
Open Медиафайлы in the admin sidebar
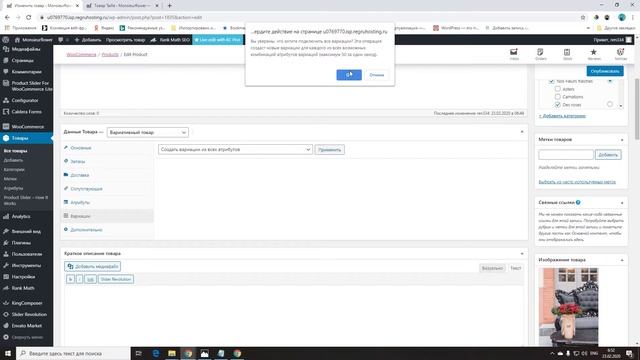(26, 49)
